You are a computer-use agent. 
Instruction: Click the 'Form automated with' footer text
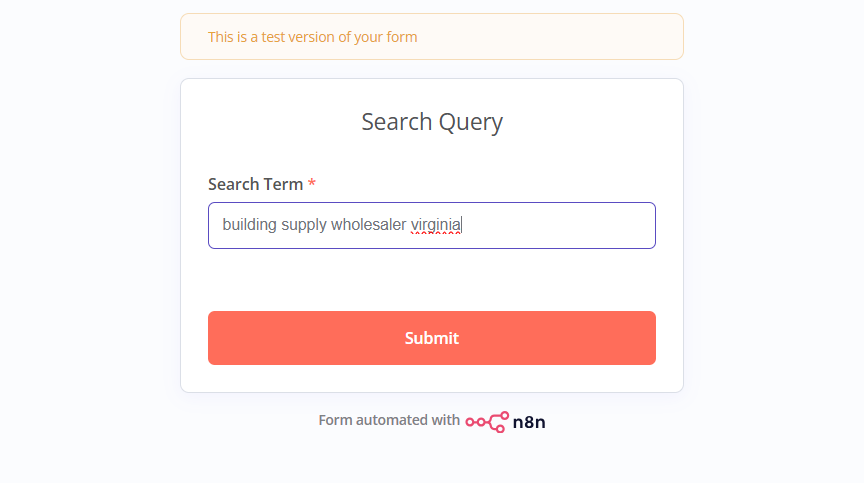(x=388, y=420)
